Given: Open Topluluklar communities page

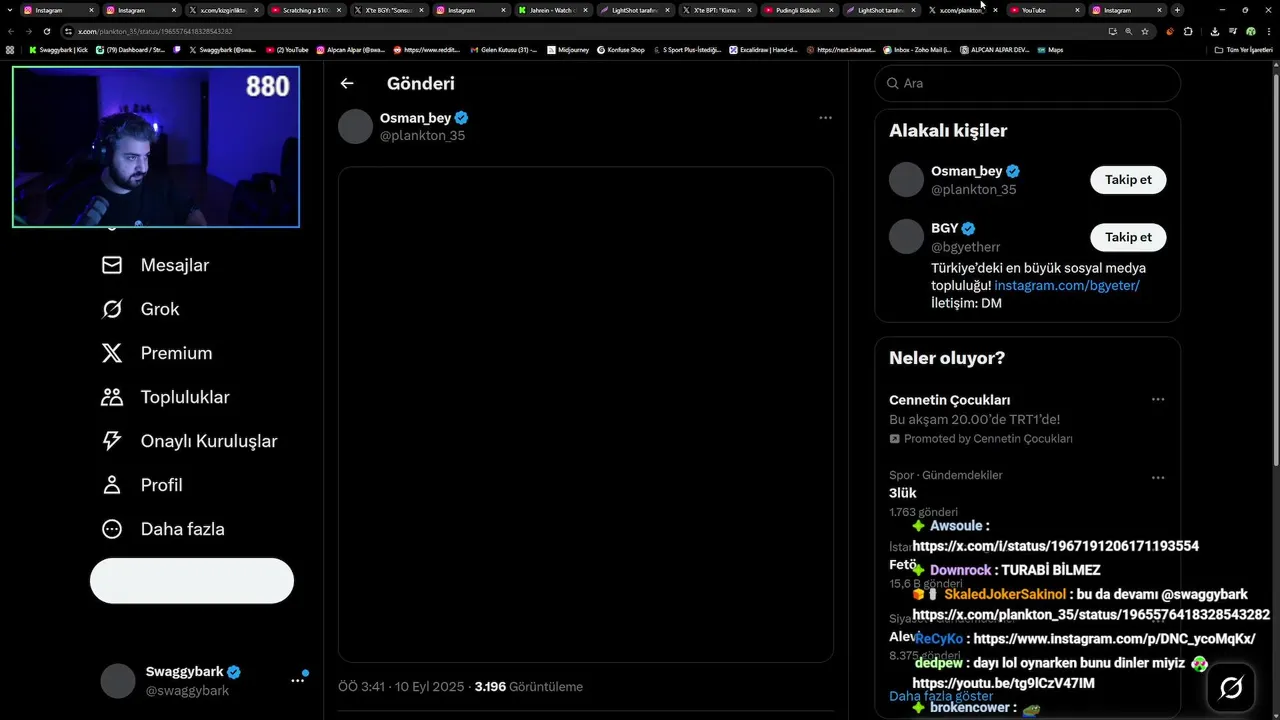Looking at the screenshot, I should pos(165,397).
